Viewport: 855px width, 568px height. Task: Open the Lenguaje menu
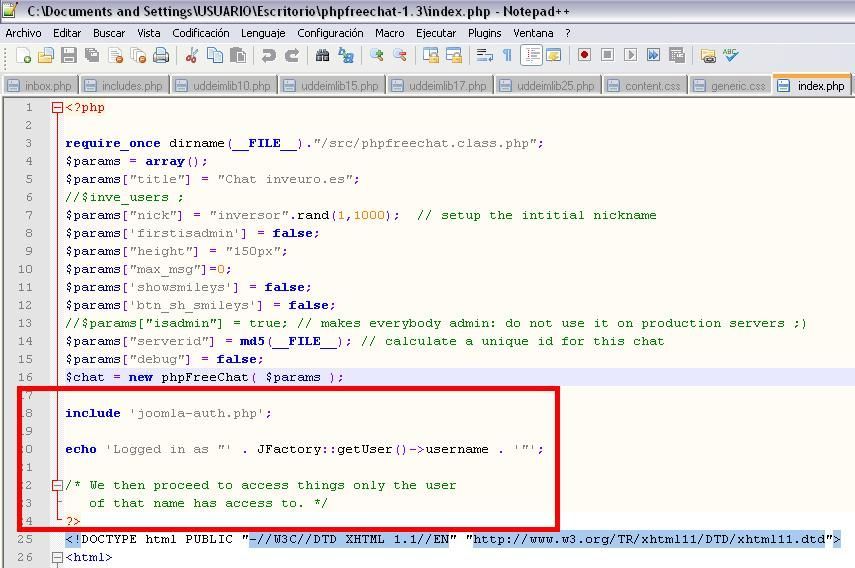coord(263,33)
